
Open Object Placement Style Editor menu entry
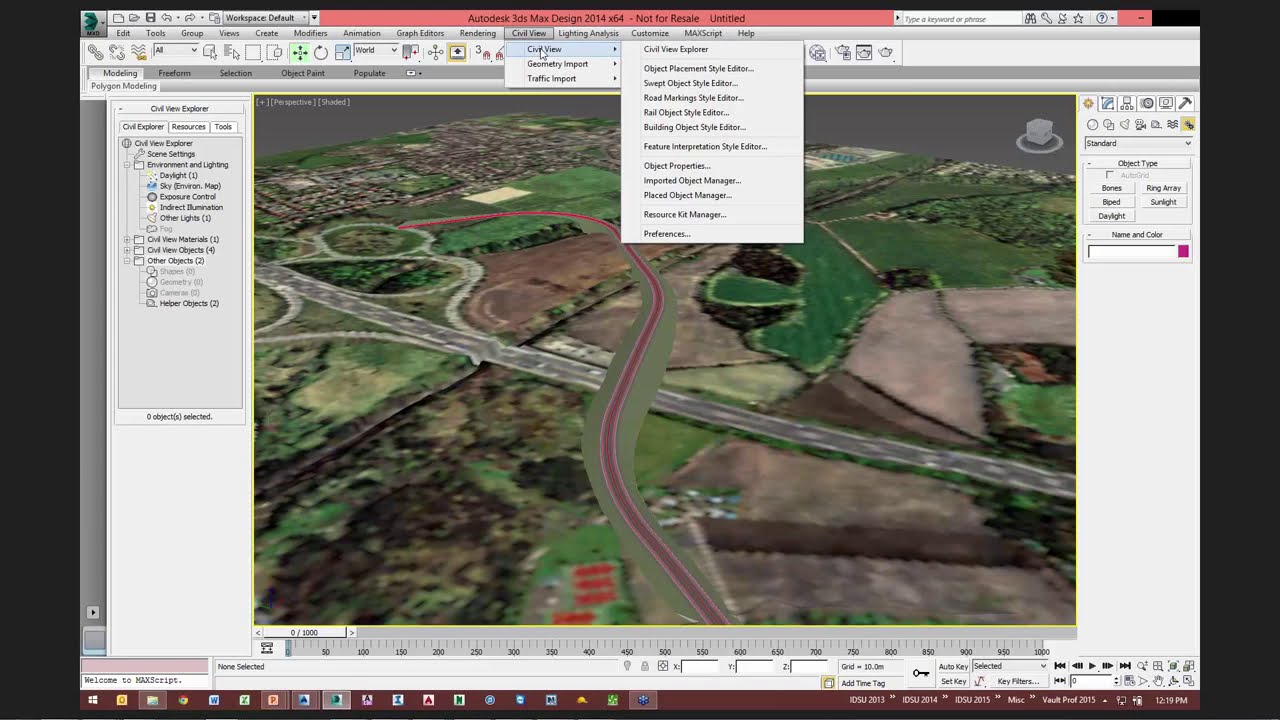click(x=699, y=69)
